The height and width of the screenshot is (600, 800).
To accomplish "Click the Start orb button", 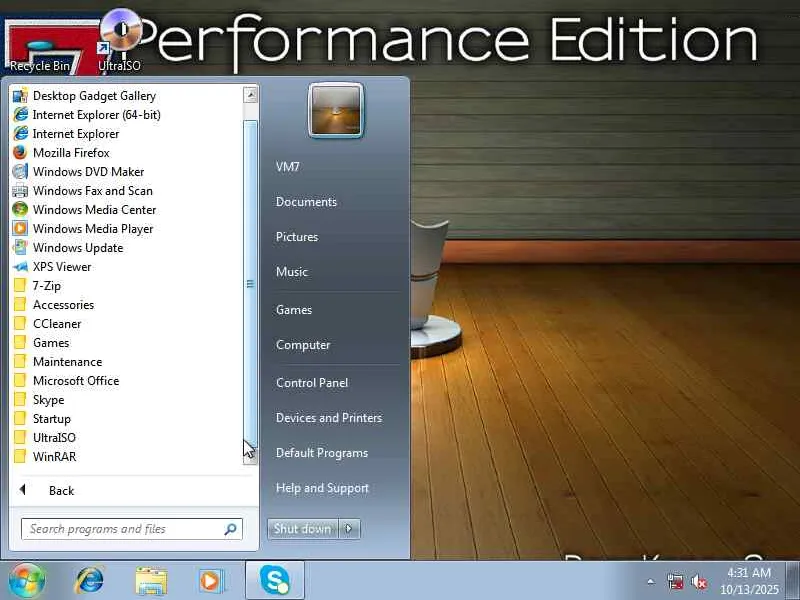I will coord(26,581).
